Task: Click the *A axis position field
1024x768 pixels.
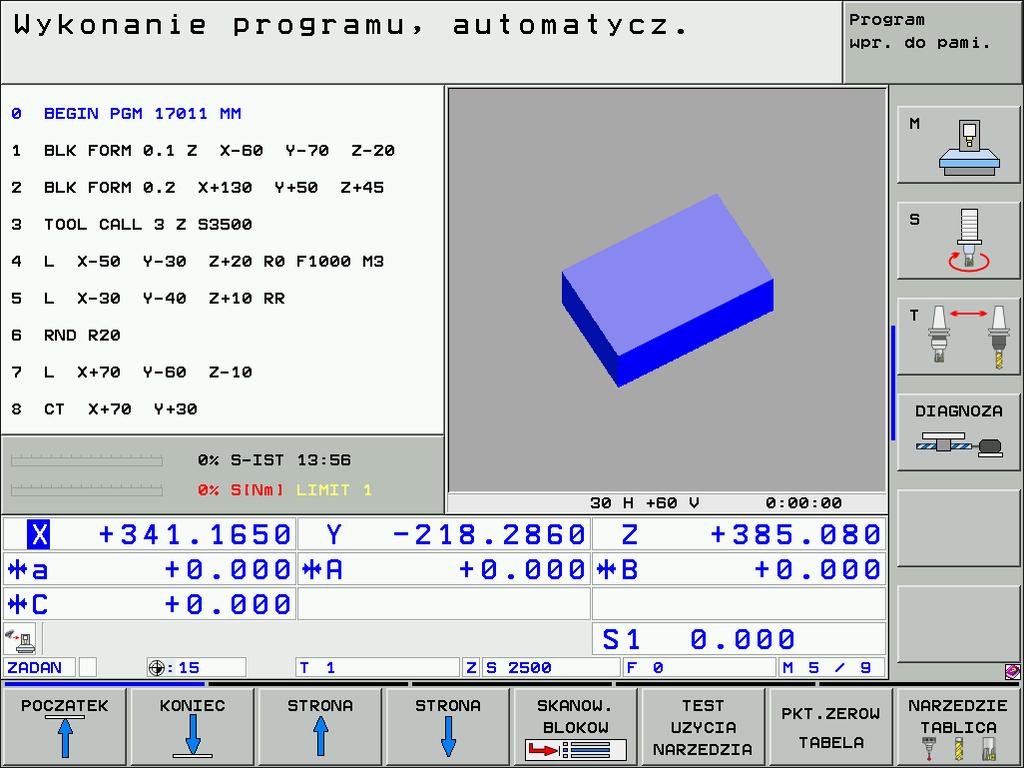Action: point(444,569)
